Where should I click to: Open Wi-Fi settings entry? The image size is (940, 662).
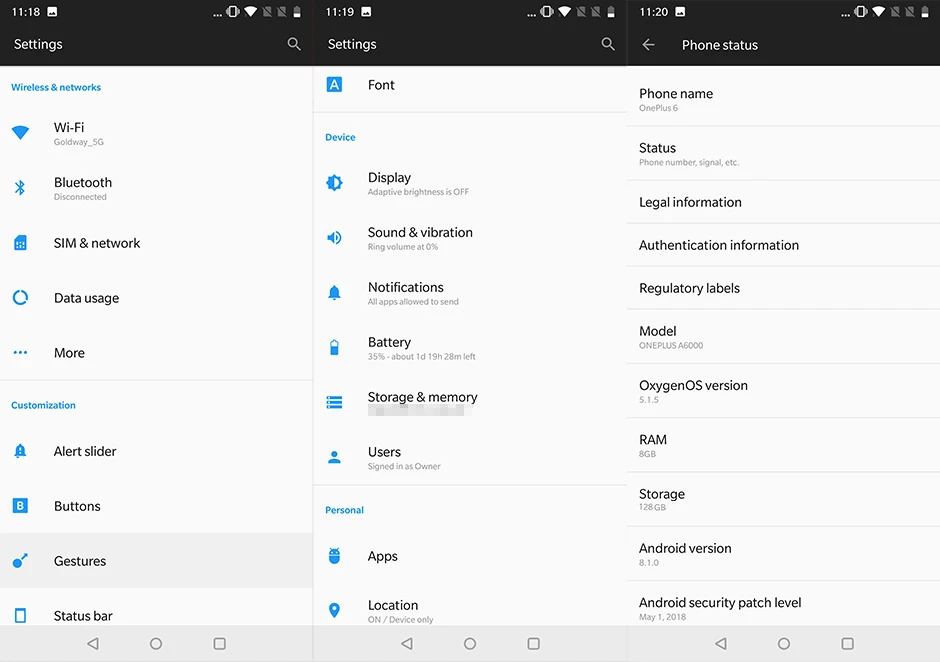(x=156, y=133)
